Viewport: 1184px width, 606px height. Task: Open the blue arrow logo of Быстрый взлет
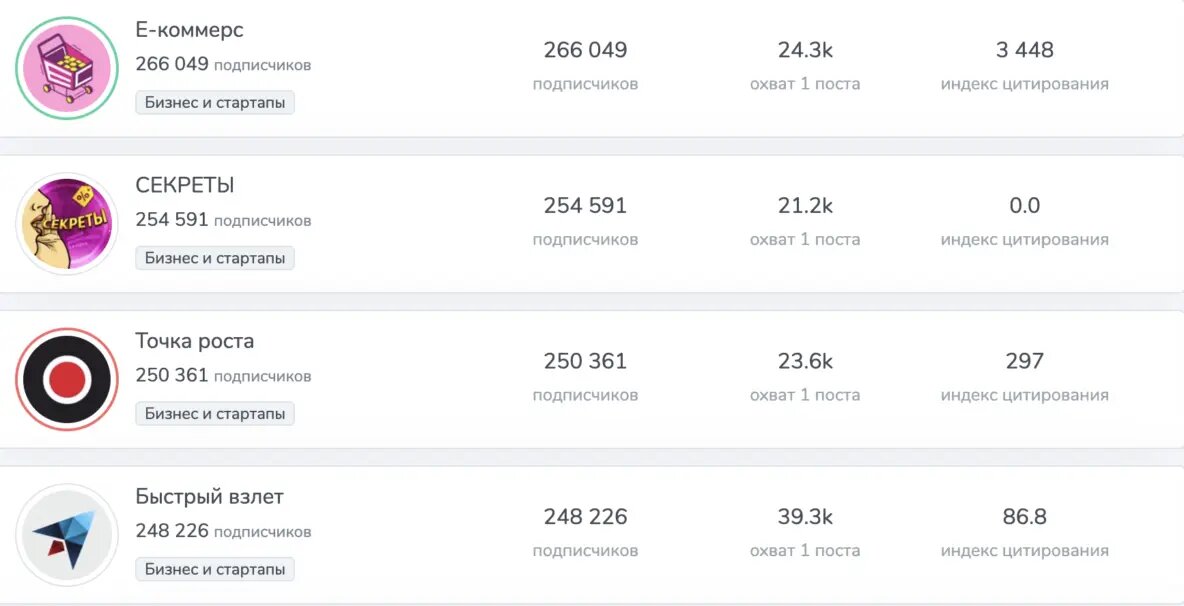click(66, 533)
